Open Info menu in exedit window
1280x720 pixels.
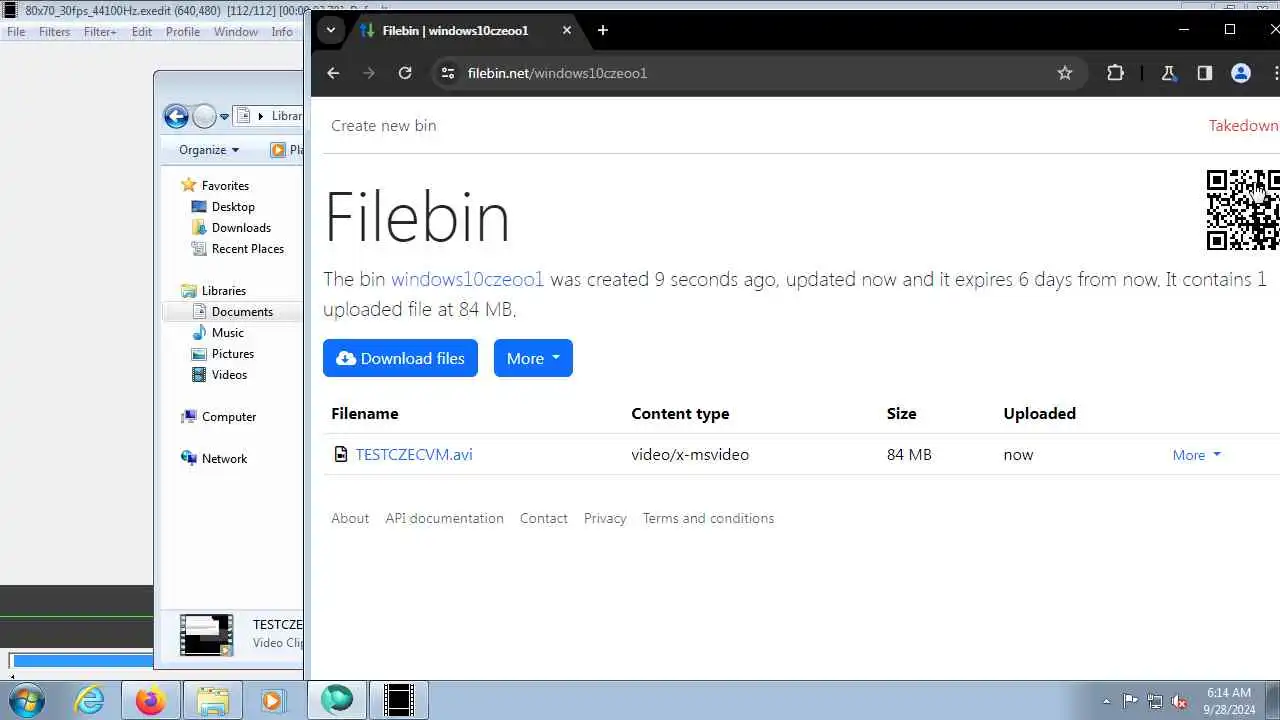tap(282, 32)
